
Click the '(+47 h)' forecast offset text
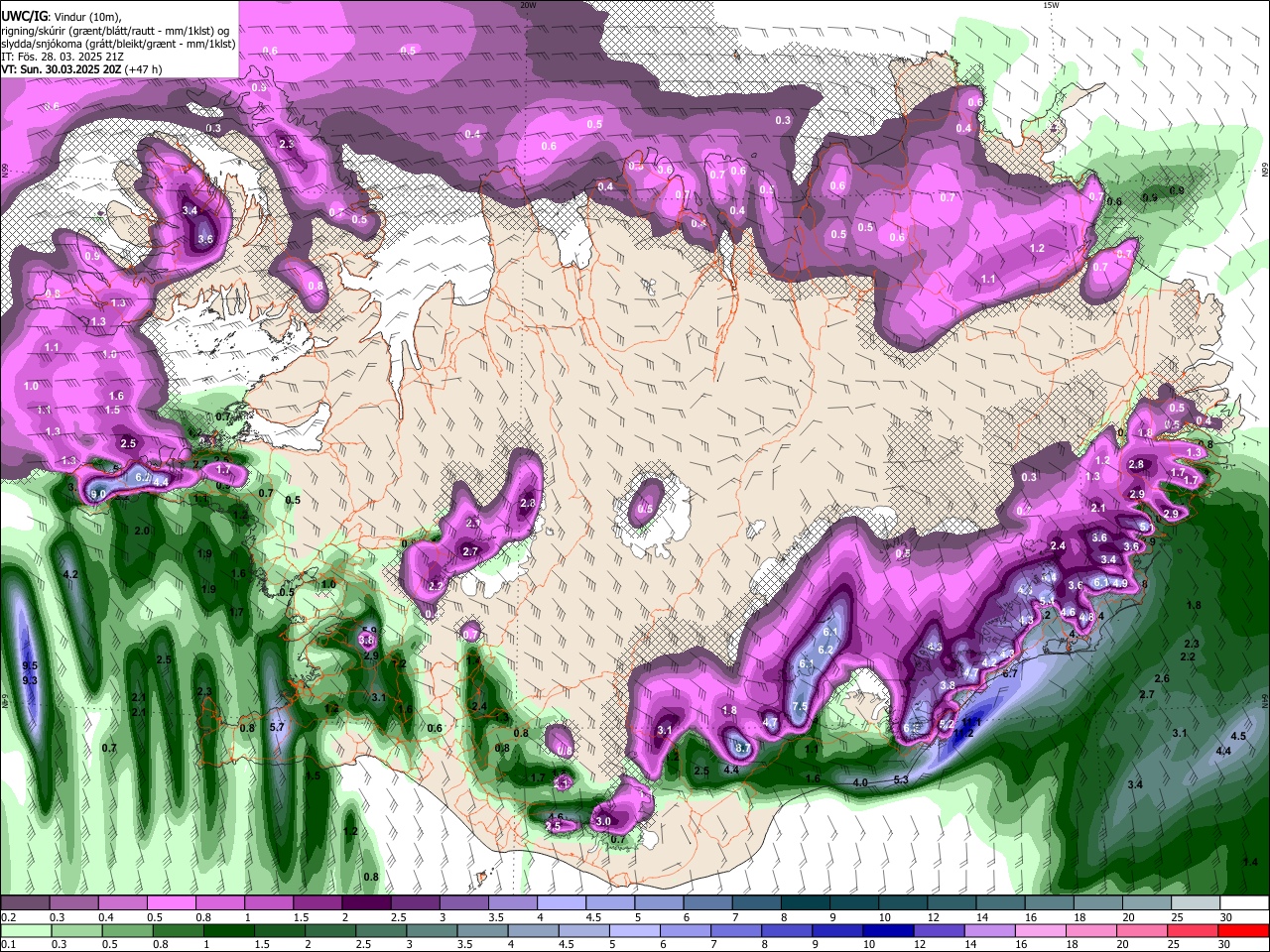coord(144,69)
